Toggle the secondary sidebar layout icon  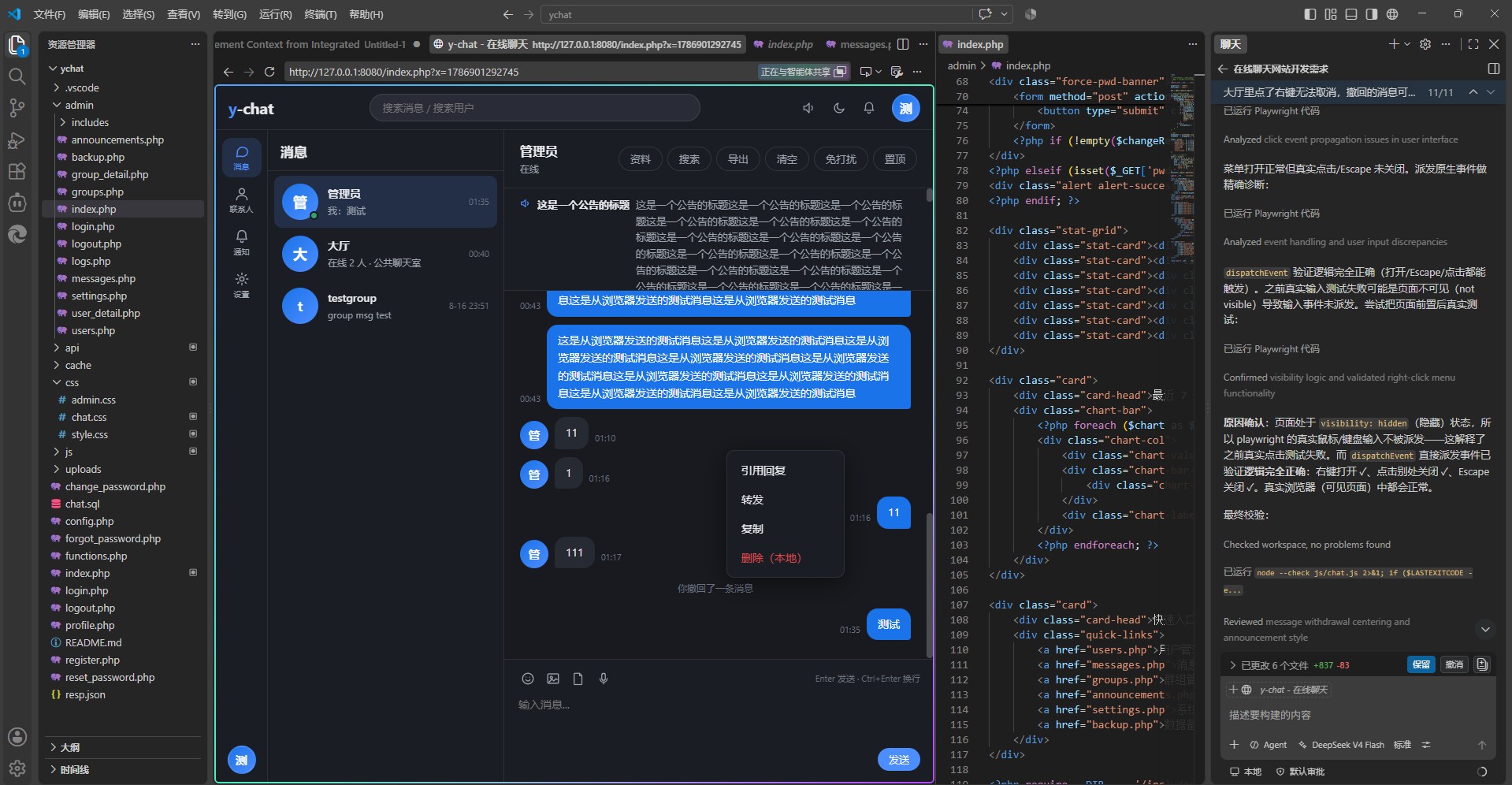(1372, 14)
